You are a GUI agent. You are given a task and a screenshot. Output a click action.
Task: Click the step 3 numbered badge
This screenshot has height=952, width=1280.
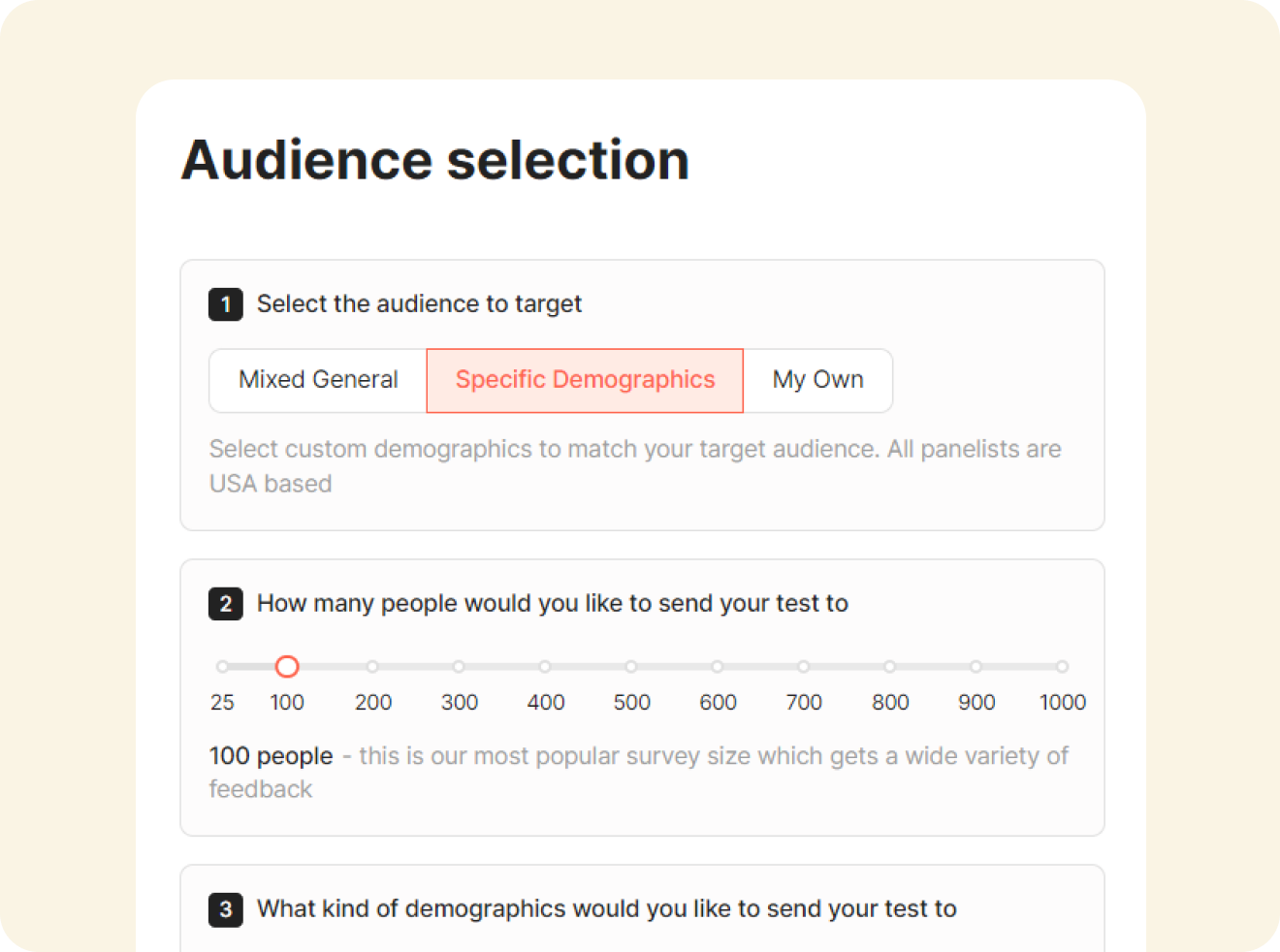pos(225,909)
